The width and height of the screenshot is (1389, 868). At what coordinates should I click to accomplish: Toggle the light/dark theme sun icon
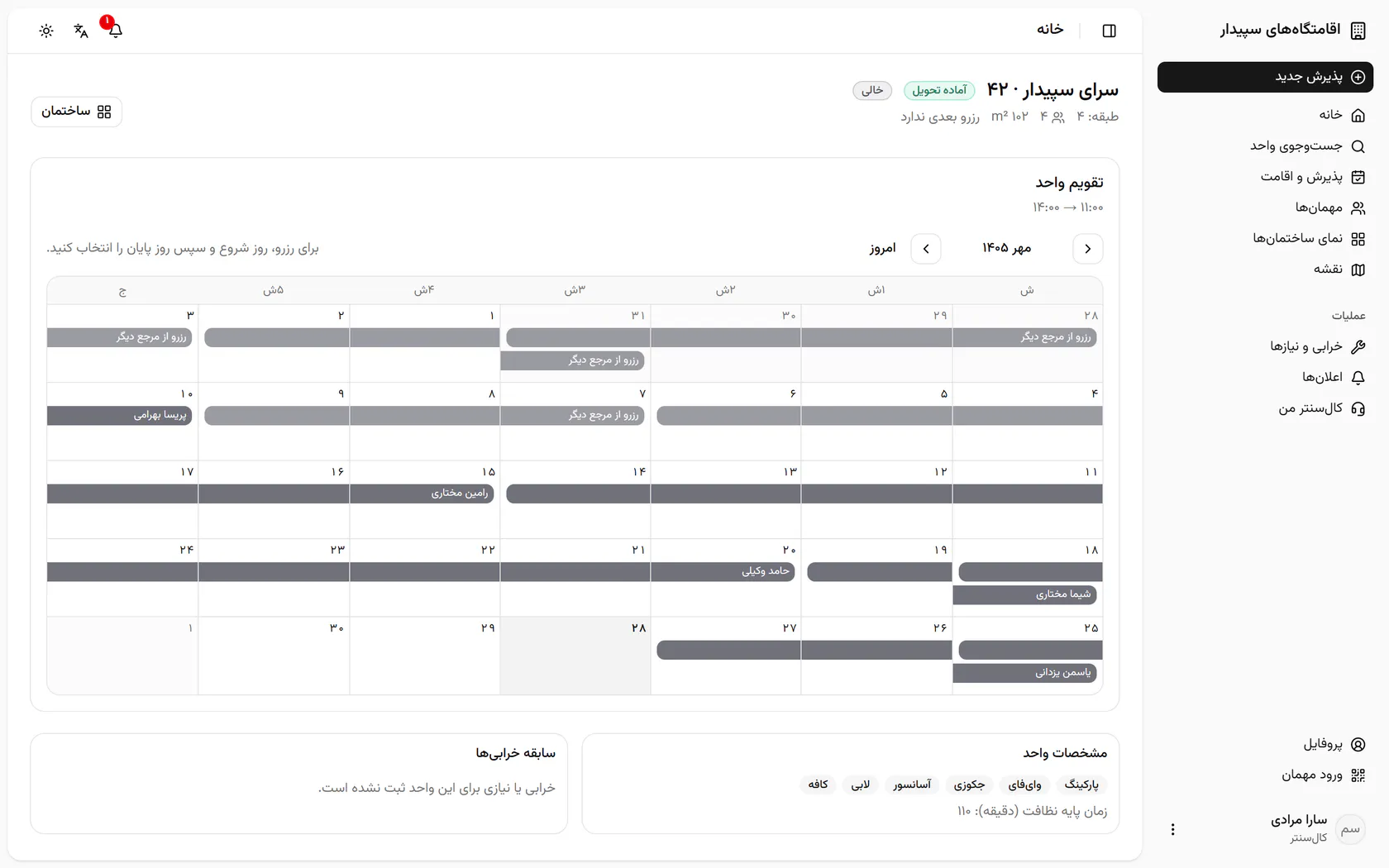[x=46, y=31]
